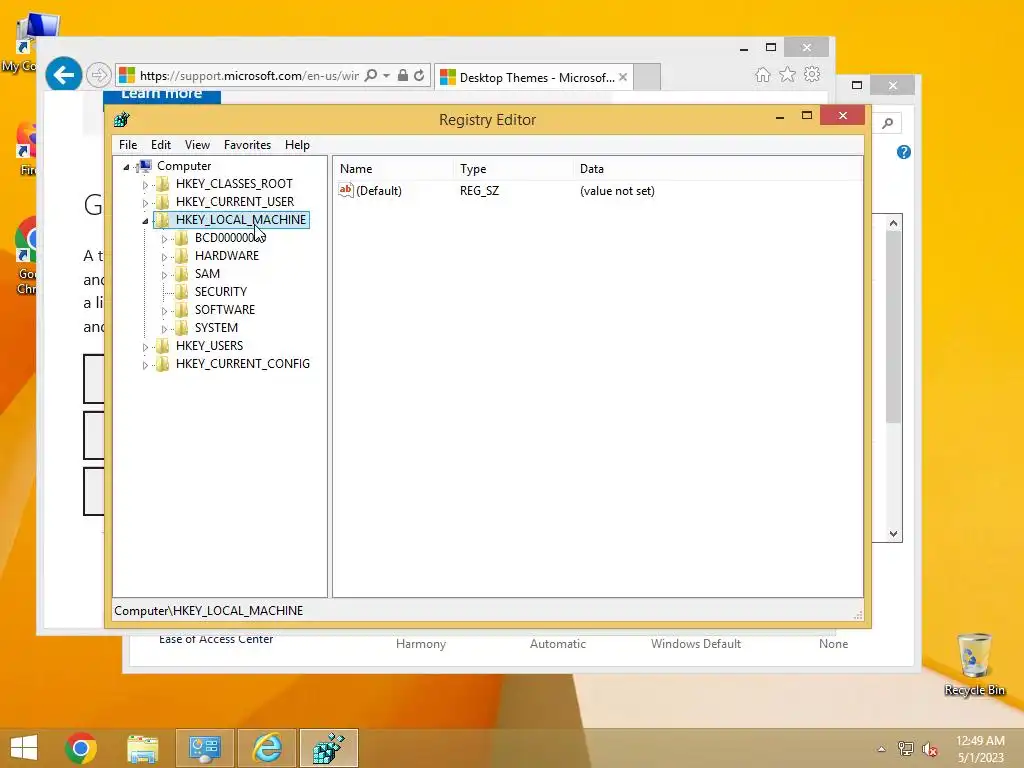This screenshot has height=768, width=1024.
Task: Go back in Internet Explorer
Action: coord(63,75)
